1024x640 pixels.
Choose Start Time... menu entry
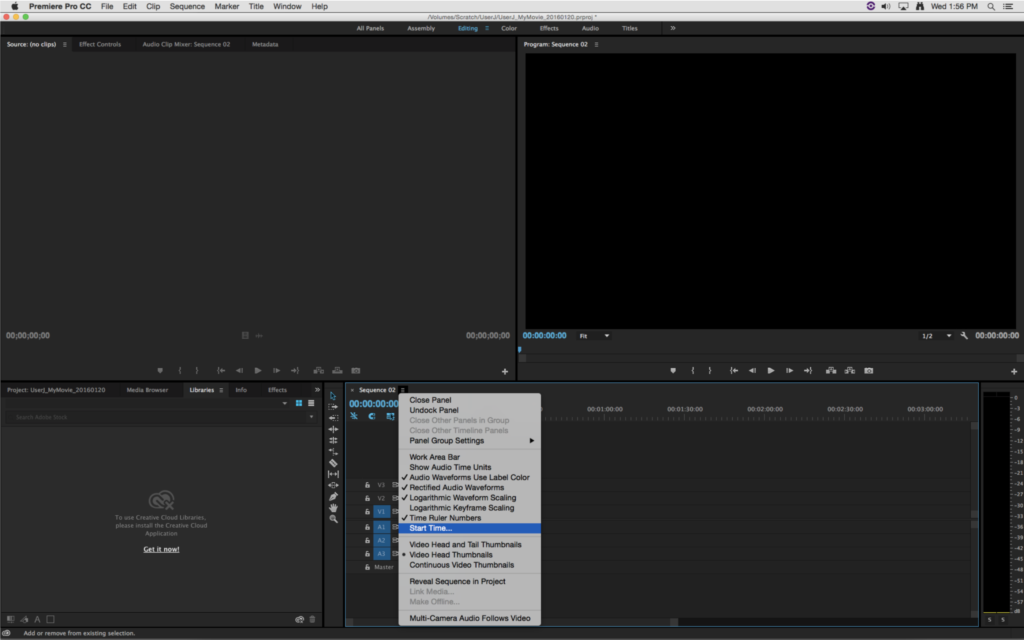(470, 528)
